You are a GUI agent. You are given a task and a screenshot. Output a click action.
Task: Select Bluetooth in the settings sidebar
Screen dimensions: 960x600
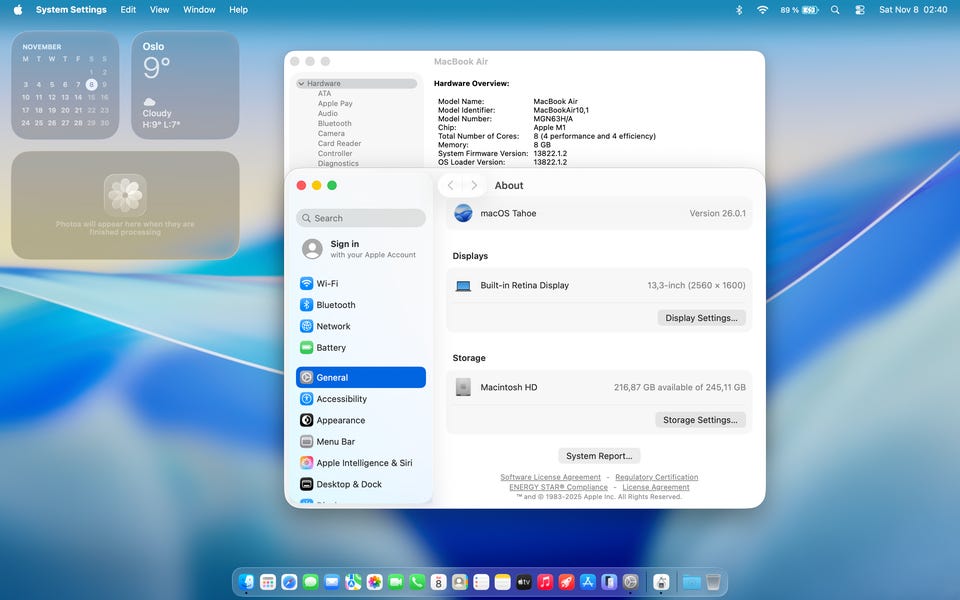coord(335,305)
